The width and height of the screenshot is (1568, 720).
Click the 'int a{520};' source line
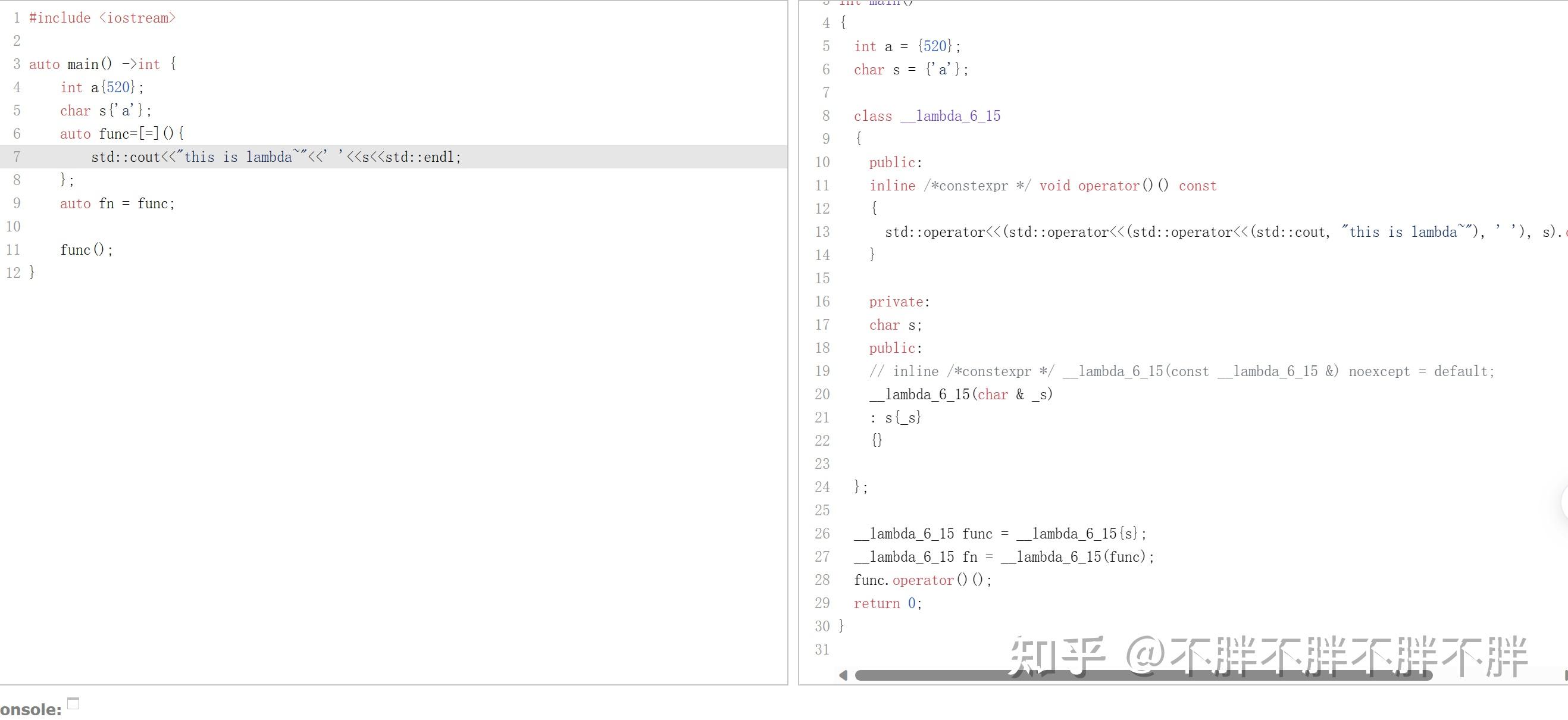102,87
